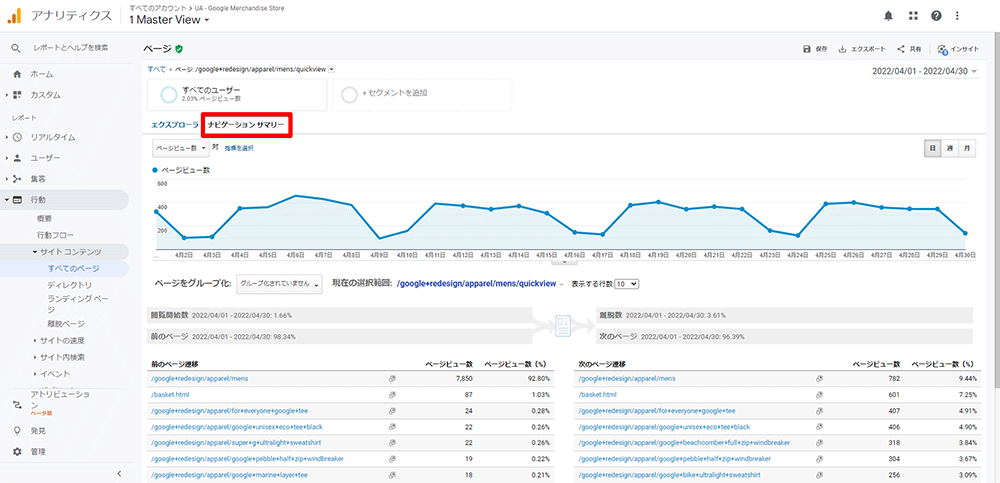Open the ページビュー数 metric dropdown

pos(180,148)
